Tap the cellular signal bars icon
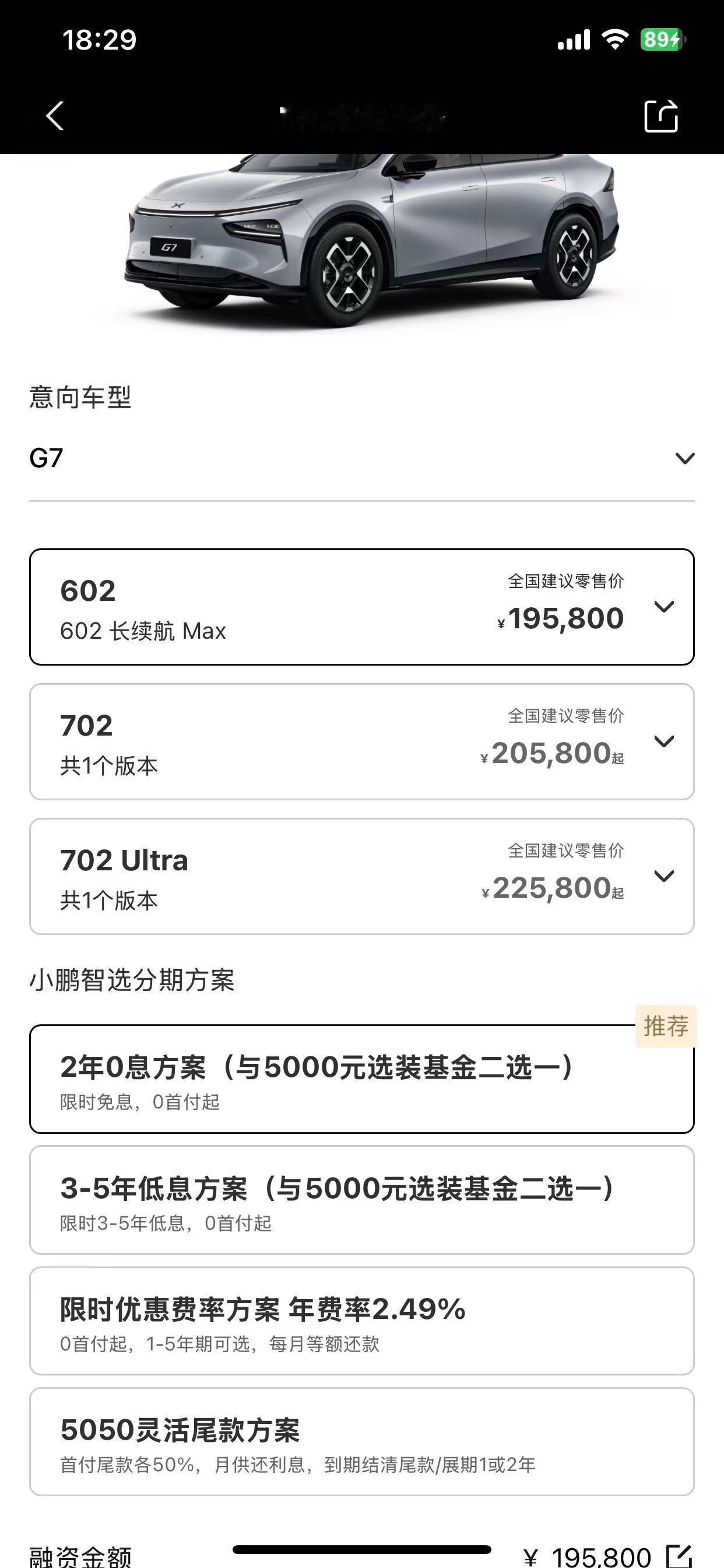Image resolution: width=724 pixels, height=1568 pixels. click(574, 40)
